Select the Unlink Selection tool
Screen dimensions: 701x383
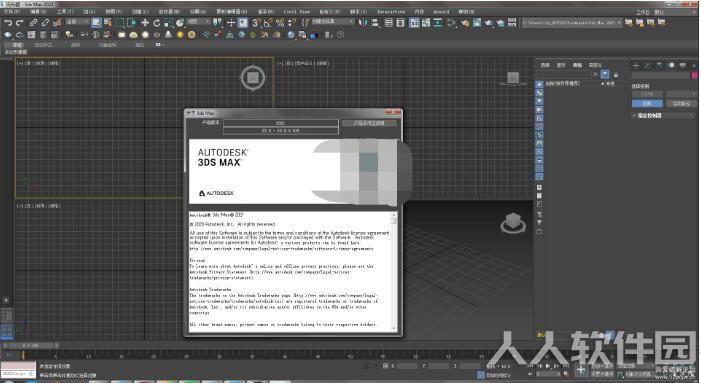point(45,23)
